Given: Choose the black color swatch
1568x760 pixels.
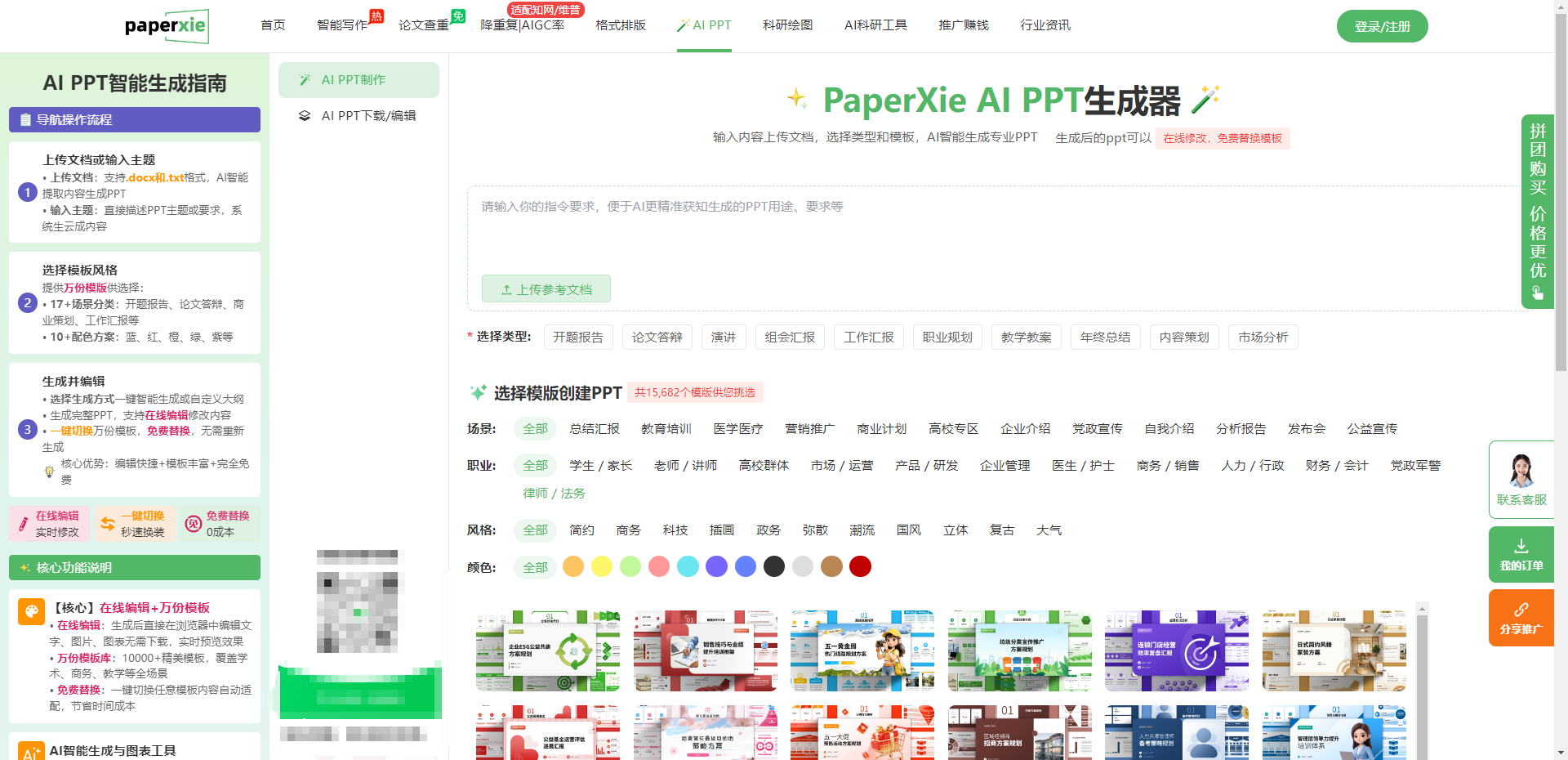Looking at the screenshot, I should pos(774,566).
